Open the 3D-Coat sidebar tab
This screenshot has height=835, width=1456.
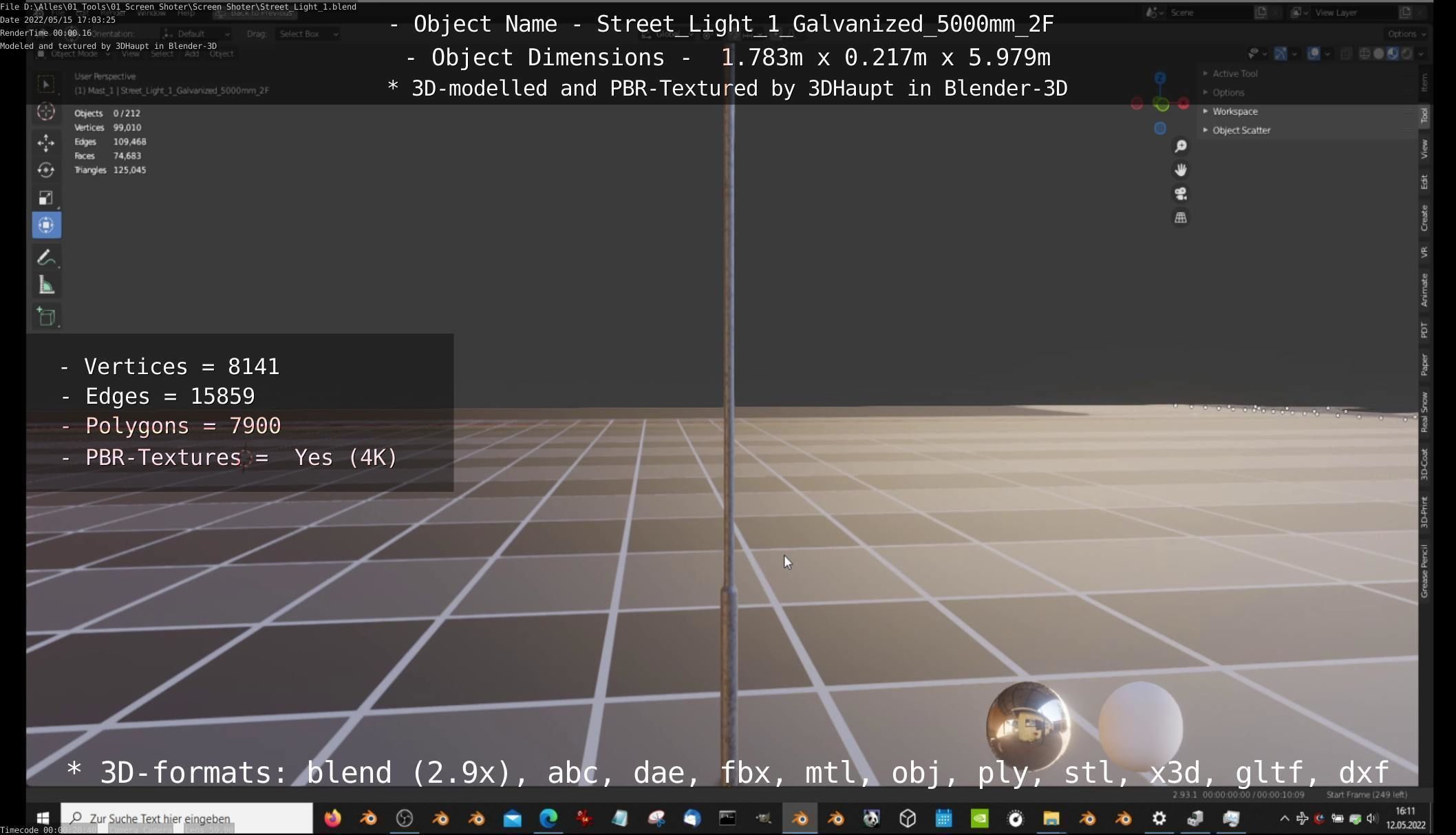(x=1424, y=464)
